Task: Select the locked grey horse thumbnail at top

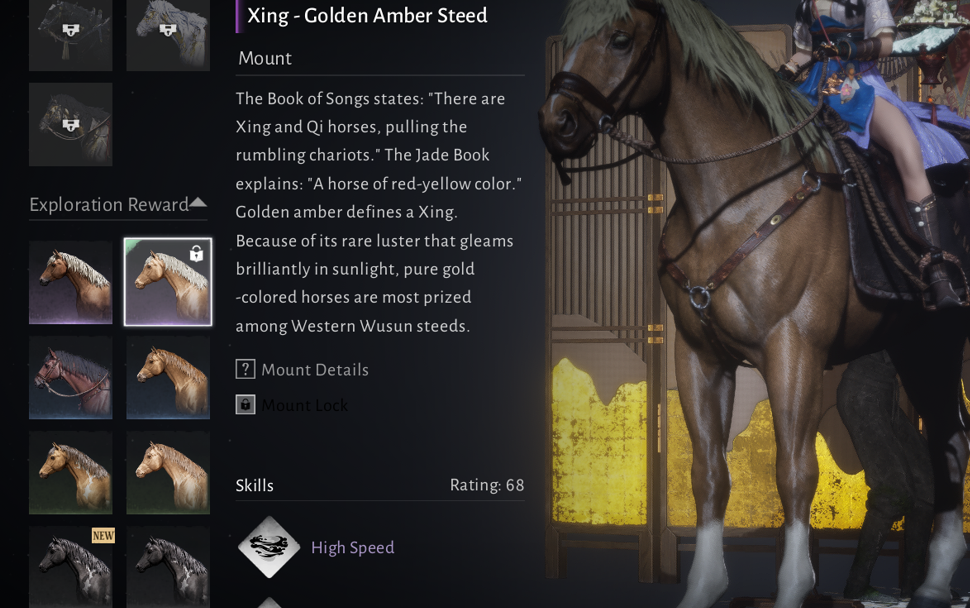Action: 168,35
